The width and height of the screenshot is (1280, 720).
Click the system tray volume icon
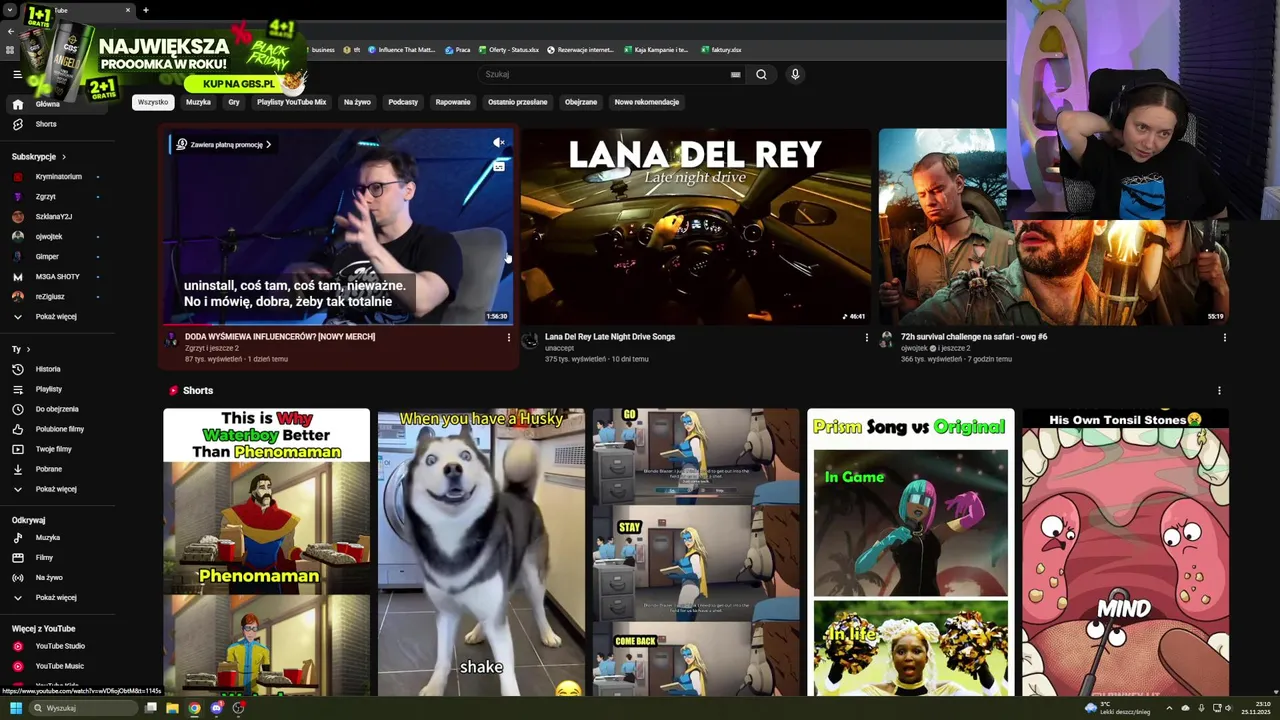(1229, 708)
